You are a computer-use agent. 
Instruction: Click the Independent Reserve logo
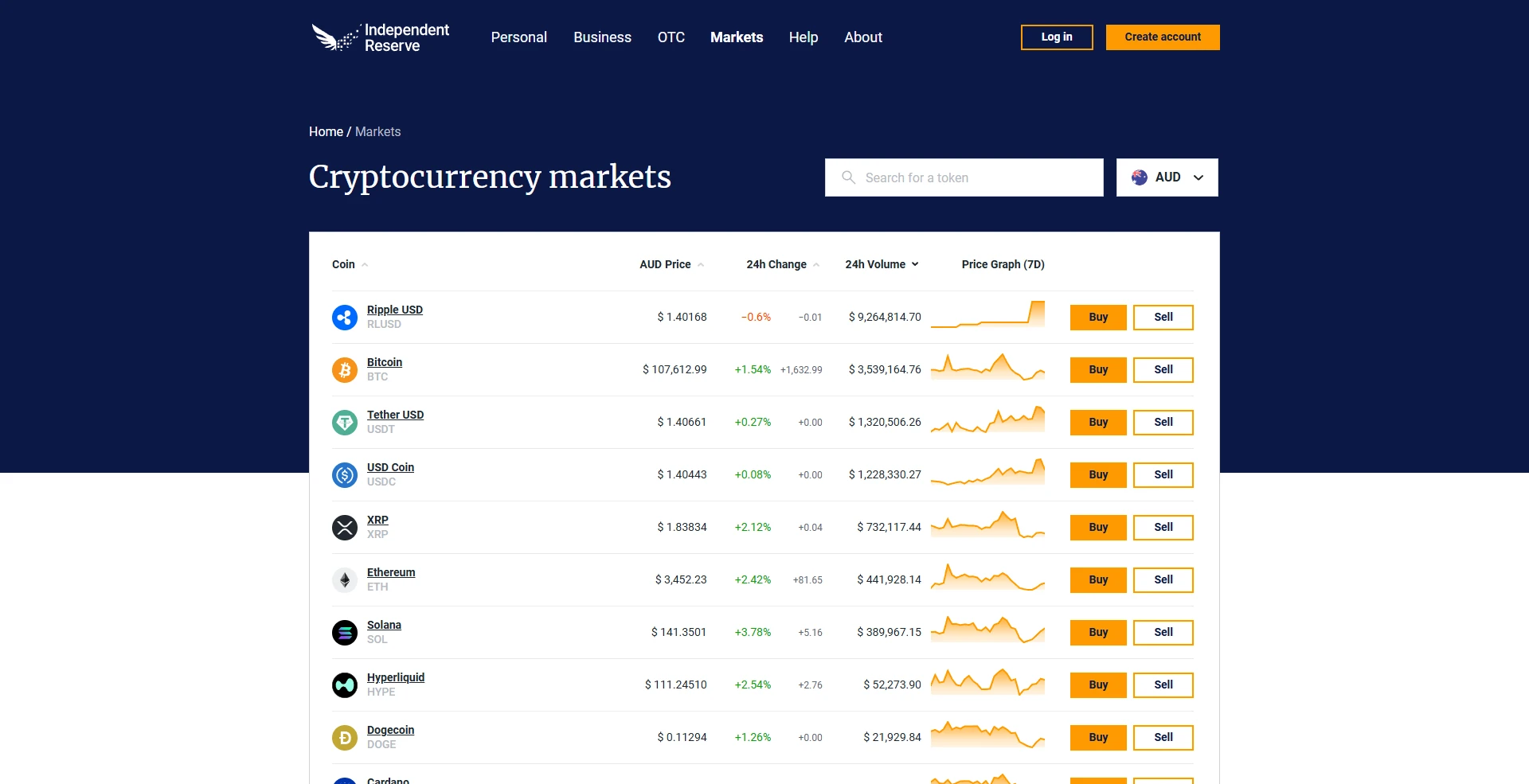pos(381,37)
